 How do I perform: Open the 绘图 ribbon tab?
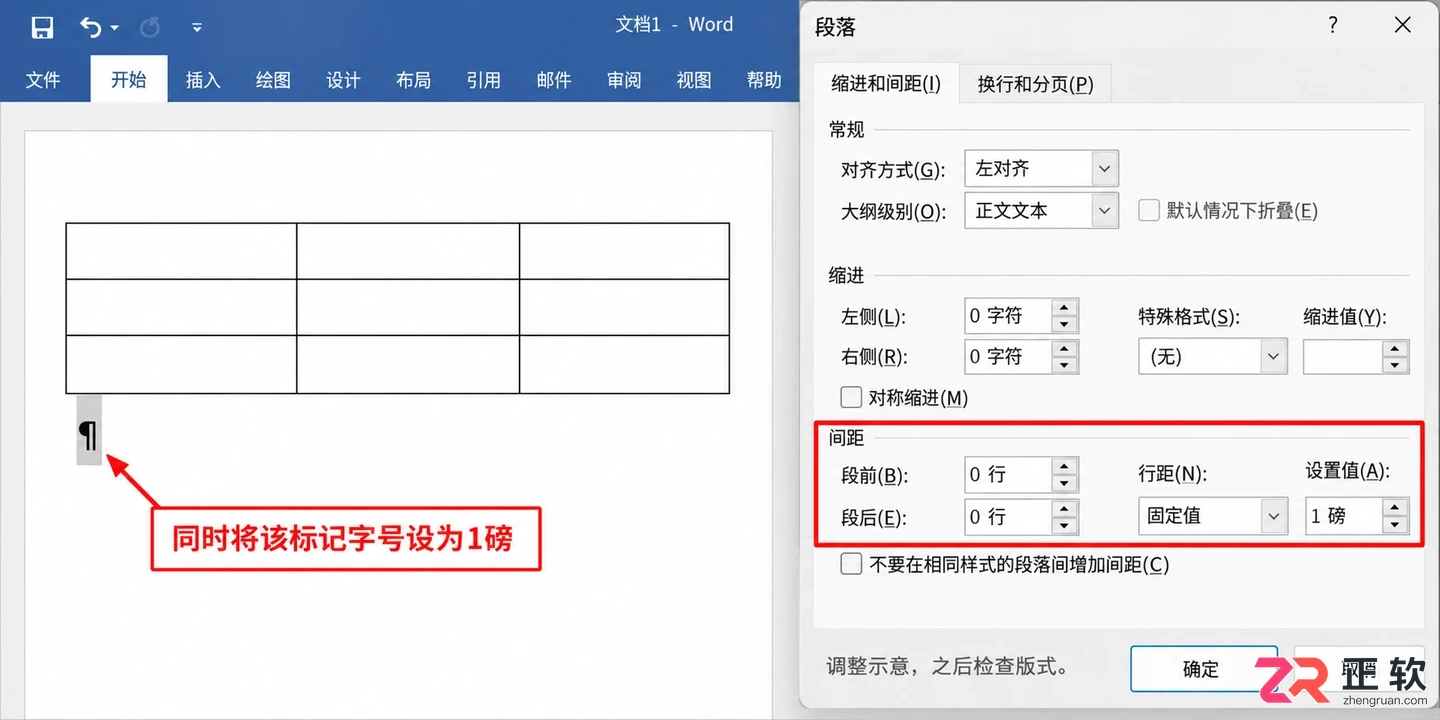[x=273, y=80]
